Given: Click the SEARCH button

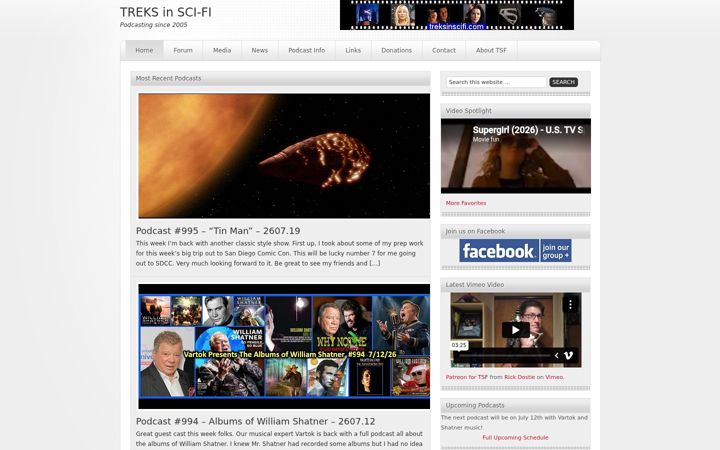Looking at the screenshot, I should click(x=563, y=82).
